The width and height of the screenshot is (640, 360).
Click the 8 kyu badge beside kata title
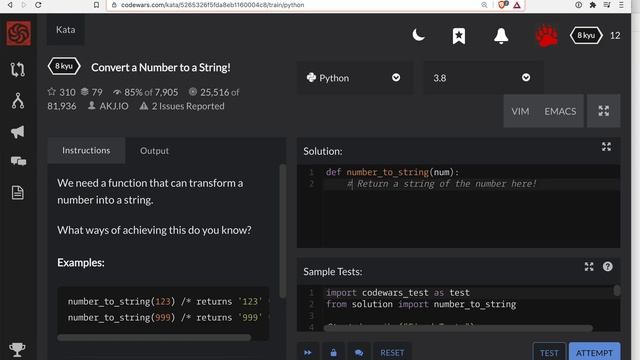click(x=64, y=66)
